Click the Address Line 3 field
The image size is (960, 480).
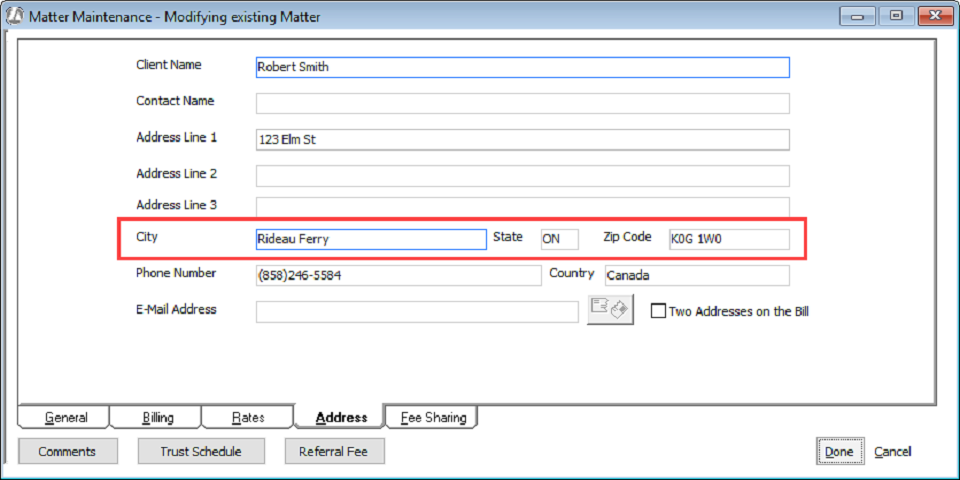pos(522,206)
